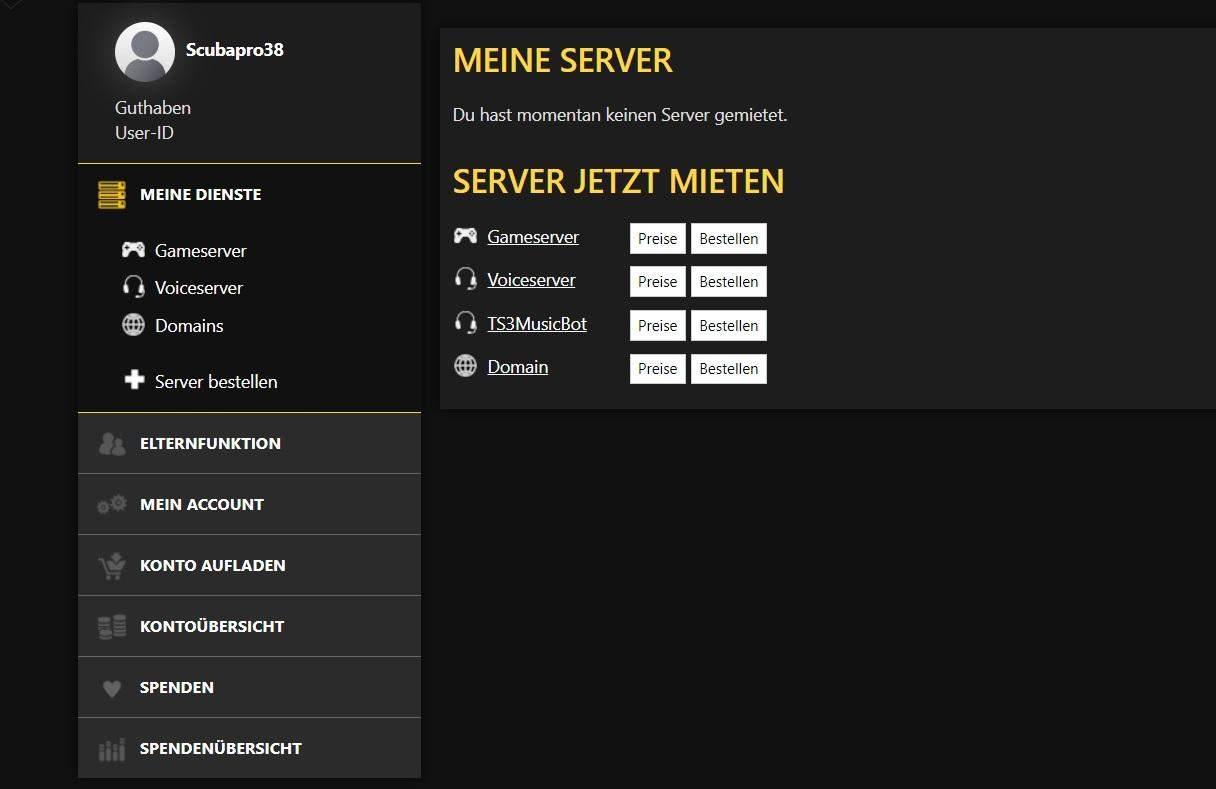Show Preise for Voiceserver
The height and width of the screenshot is (789, 1216).
[657, 282]
